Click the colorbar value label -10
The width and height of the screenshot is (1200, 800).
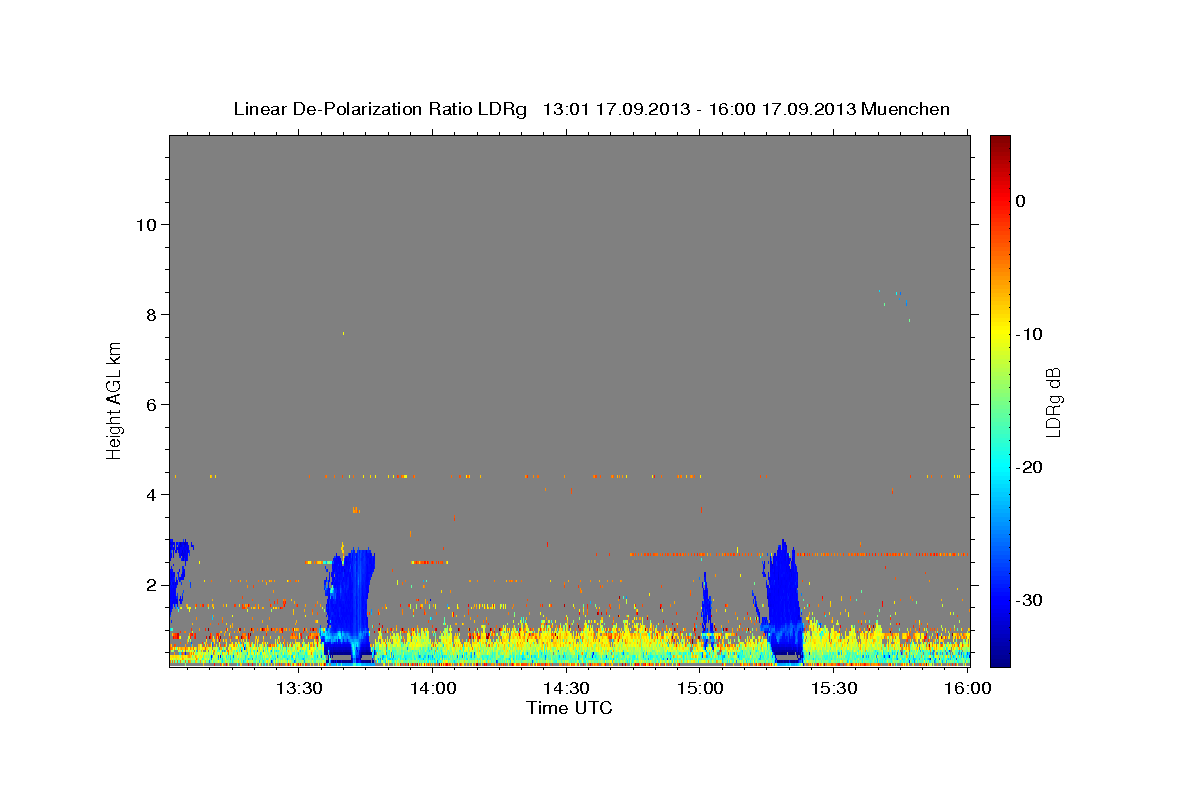1029,334
